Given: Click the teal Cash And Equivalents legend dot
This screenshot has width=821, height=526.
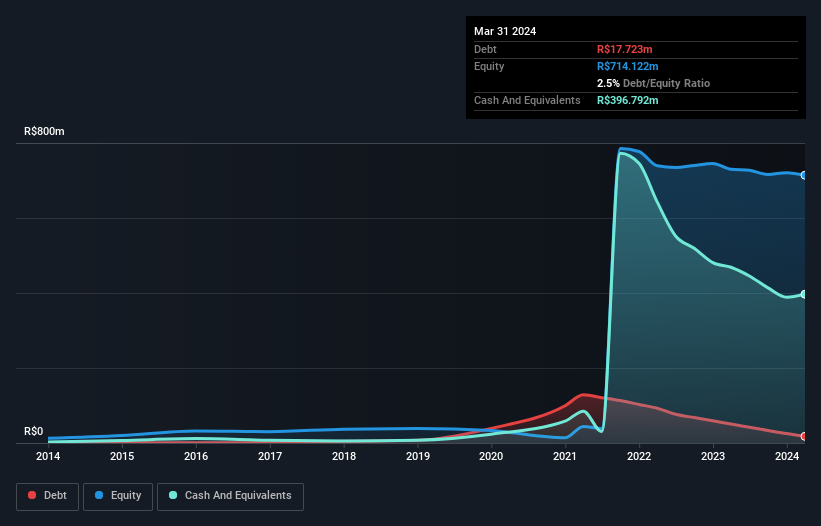Looking at the screenshot, I should coord(173,495).
